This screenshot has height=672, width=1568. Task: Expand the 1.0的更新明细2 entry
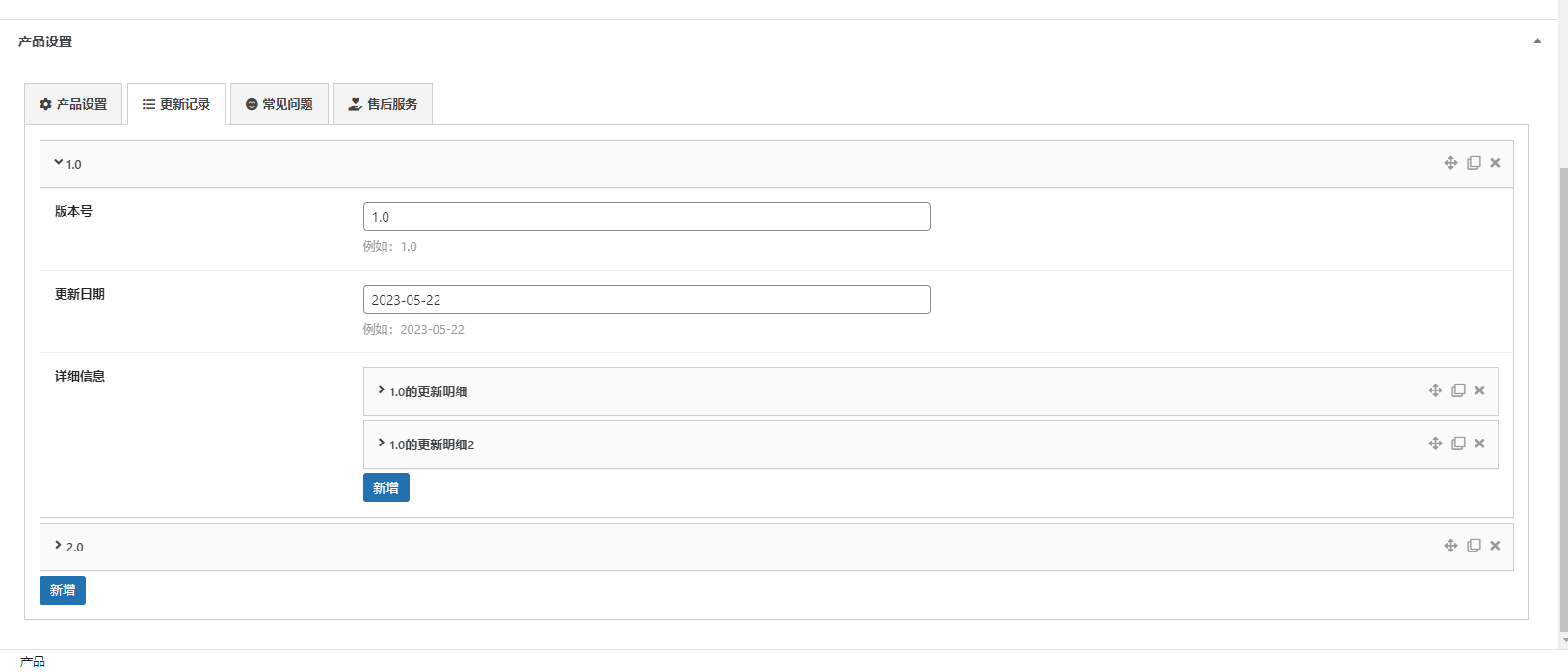[x=382, y=444]
